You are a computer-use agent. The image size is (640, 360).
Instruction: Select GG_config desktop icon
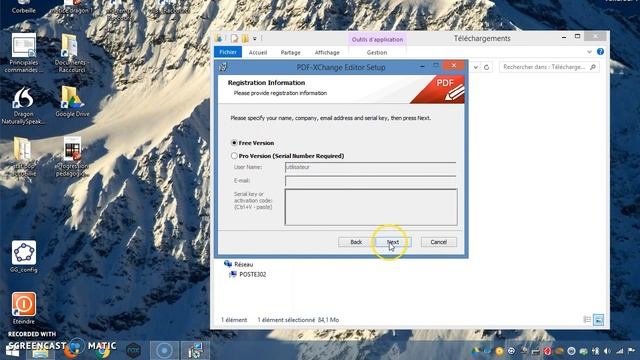coord(24,257)
